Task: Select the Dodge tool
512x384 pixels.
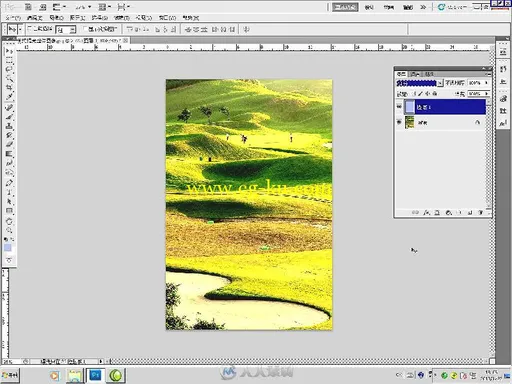Action: [9, 172]
